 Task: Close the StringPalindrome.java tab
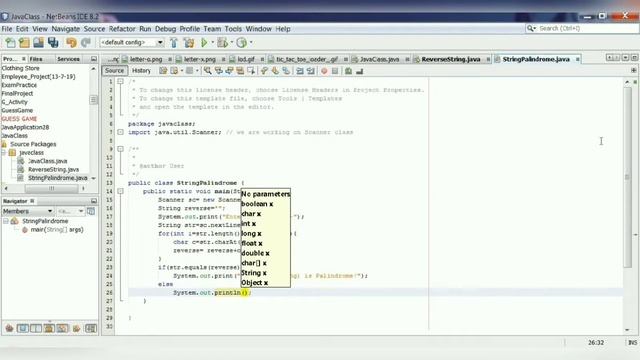[578, 60]
